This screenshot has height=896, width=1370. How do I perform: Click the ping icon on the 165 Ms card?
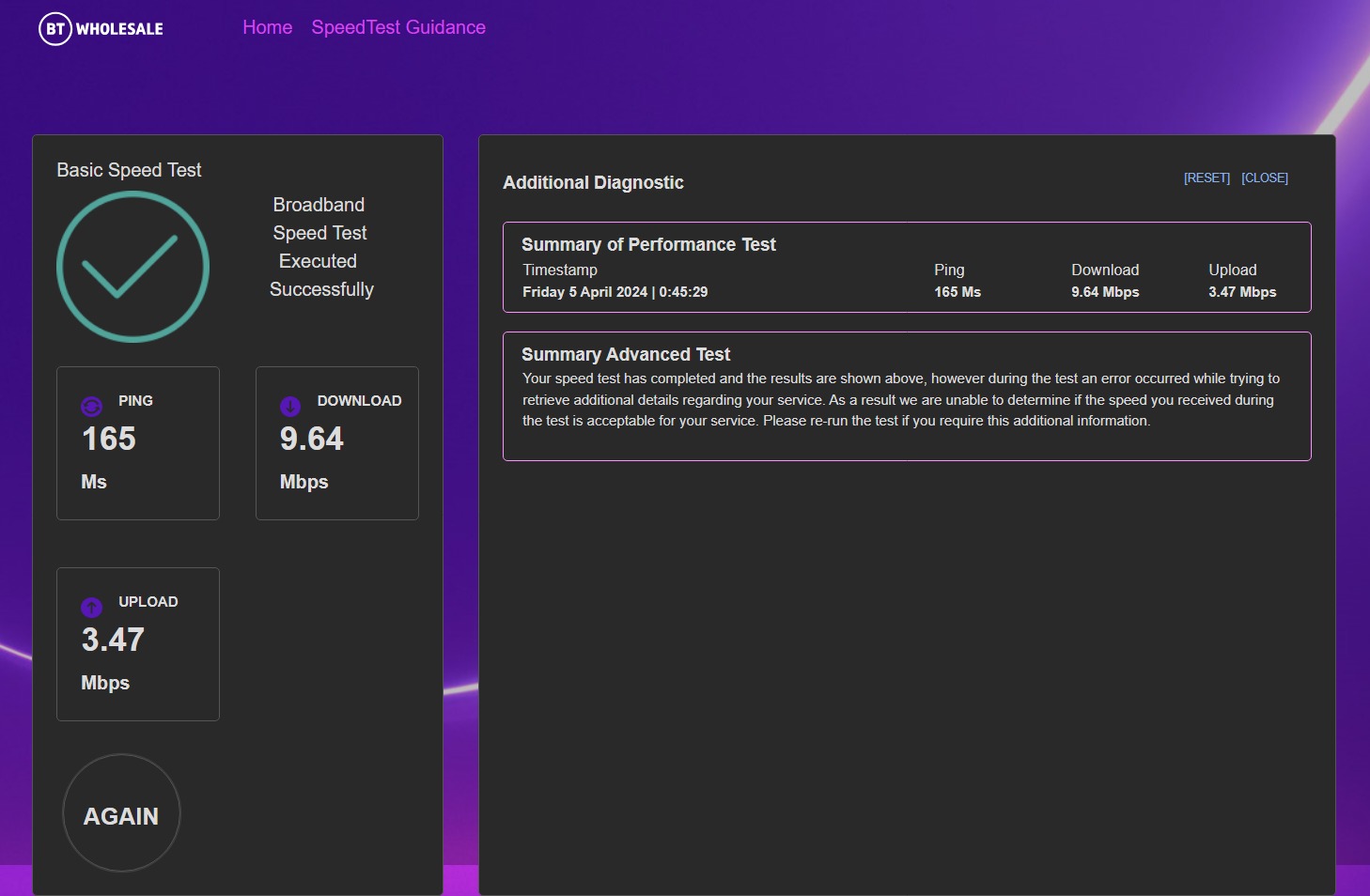(91, 406)
